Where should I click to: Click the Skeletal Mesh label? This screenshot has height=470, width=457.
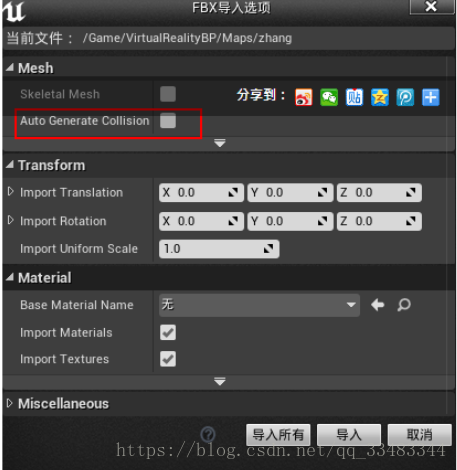click(x=60, y=94)
